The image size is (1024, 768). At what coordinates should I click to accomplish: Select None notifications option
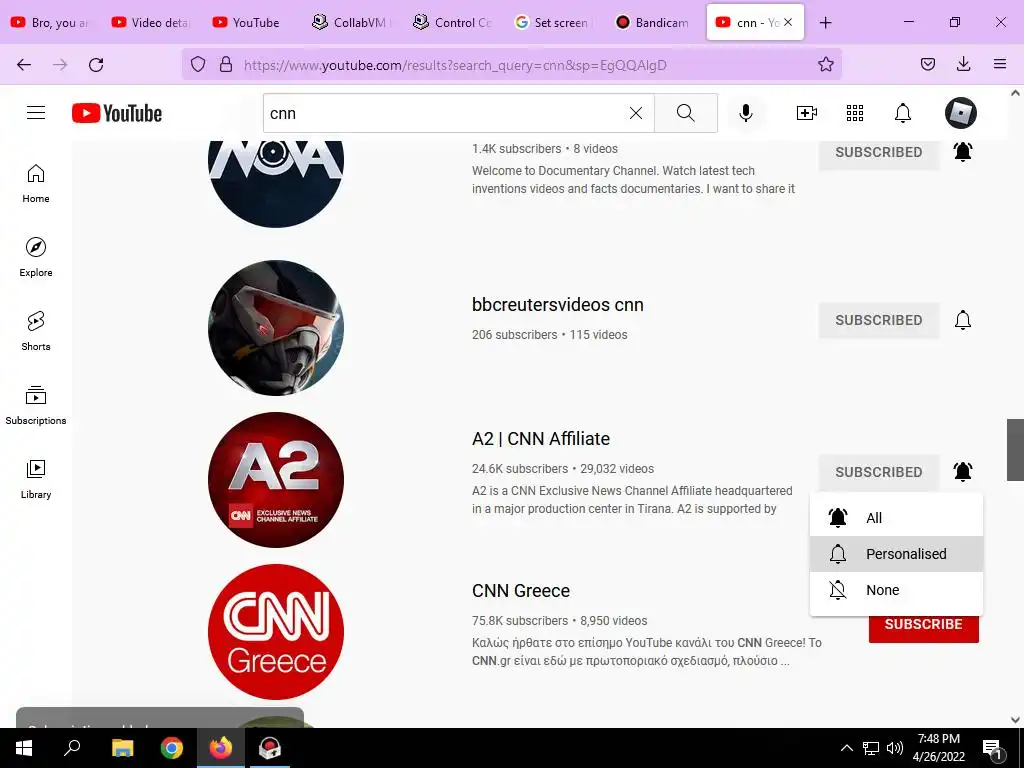(896, 590)
